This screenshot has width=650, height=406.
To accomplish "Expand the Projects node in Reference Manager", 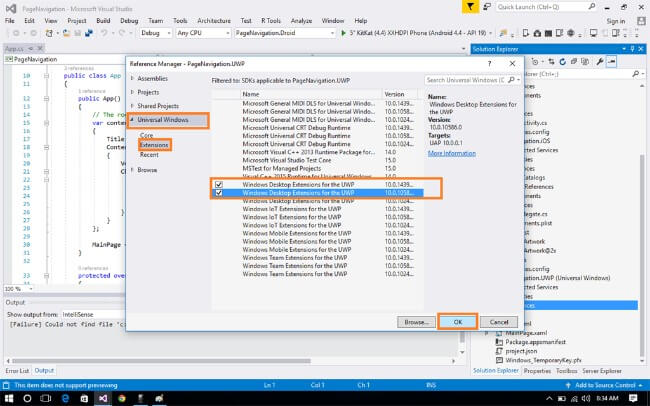I will click(x=133, y=92).
